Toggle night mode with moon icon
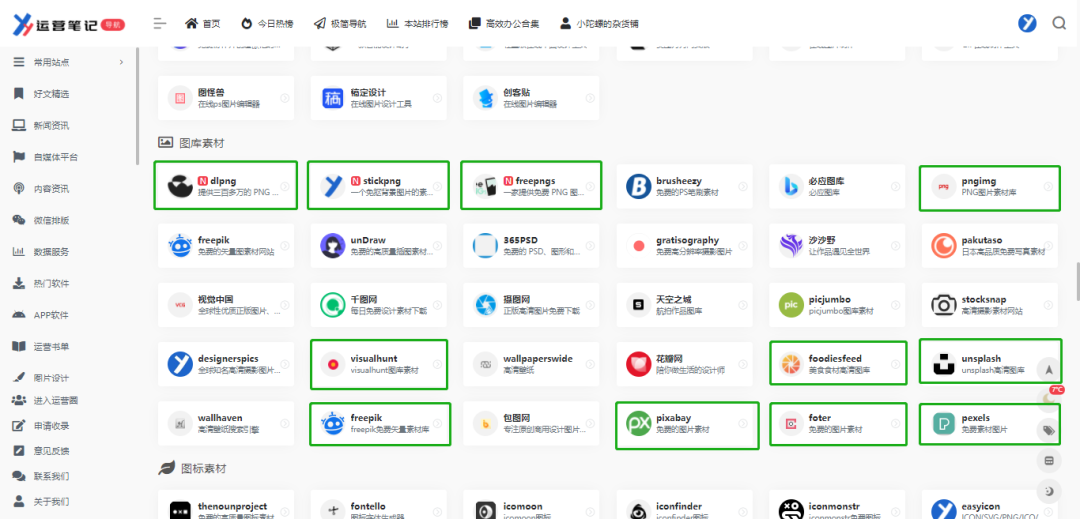The height and width of the screenshot is (519, 1080). point(1049,491)
